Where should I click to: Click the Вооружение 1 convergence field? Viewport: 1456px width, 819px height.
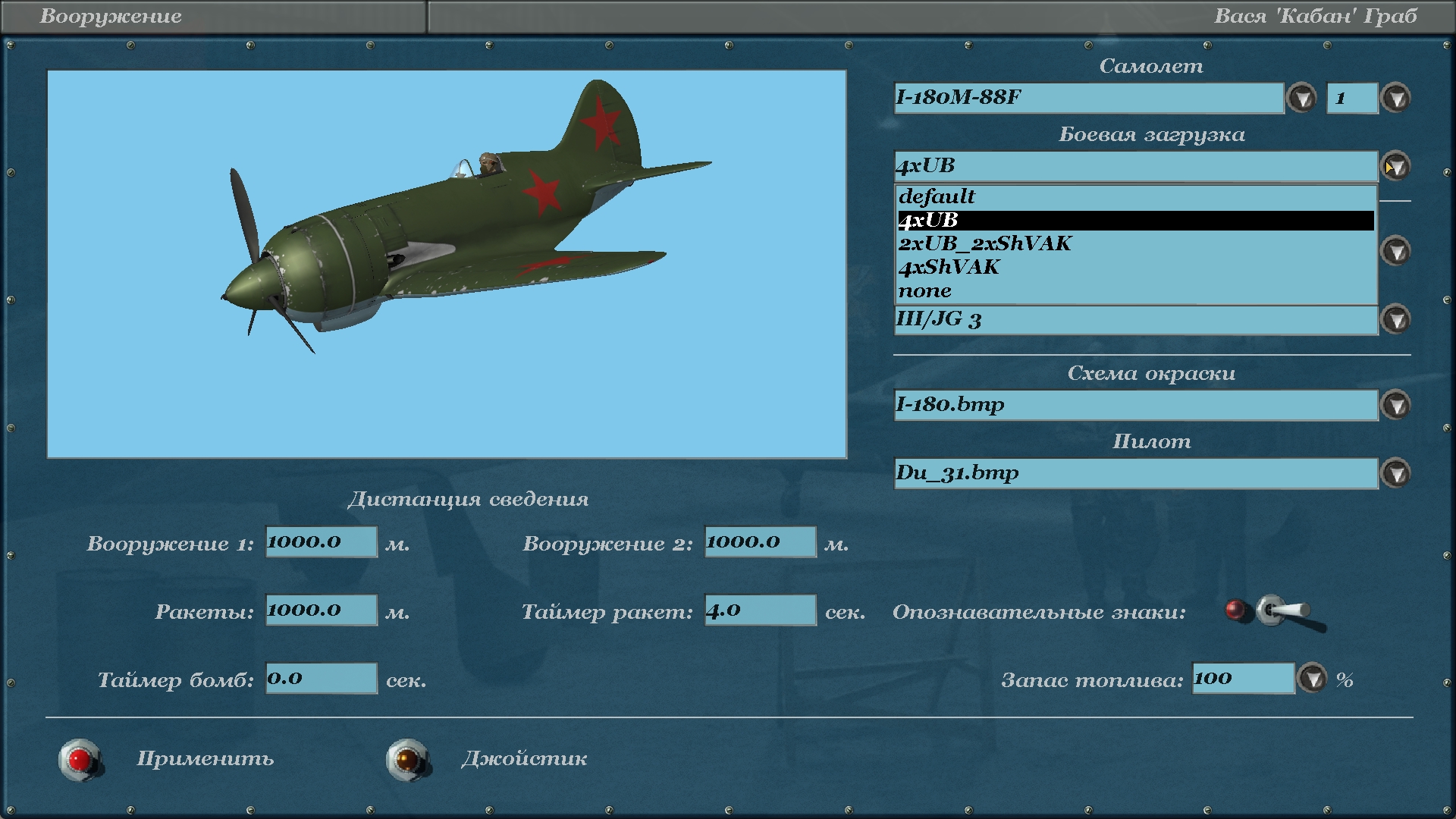point(321,542)
